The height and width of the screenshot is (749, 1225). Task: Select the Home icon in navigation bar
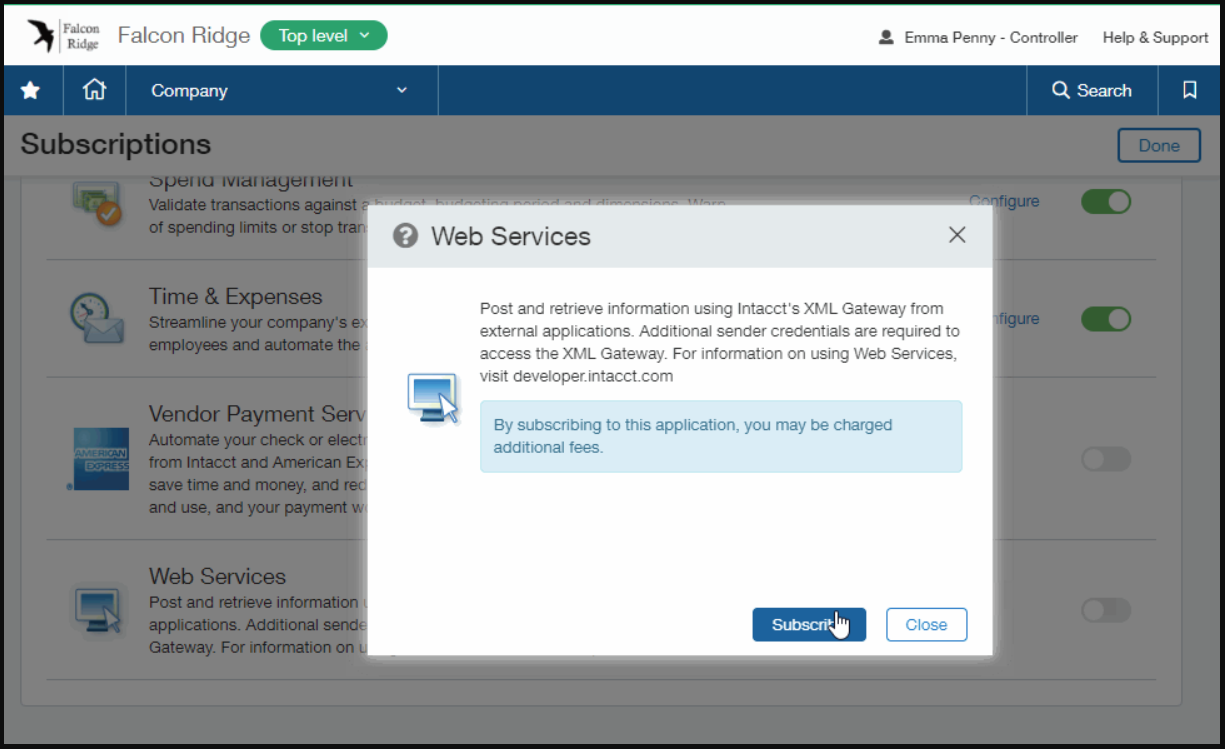pyautogui.click(x=94, y=90)
